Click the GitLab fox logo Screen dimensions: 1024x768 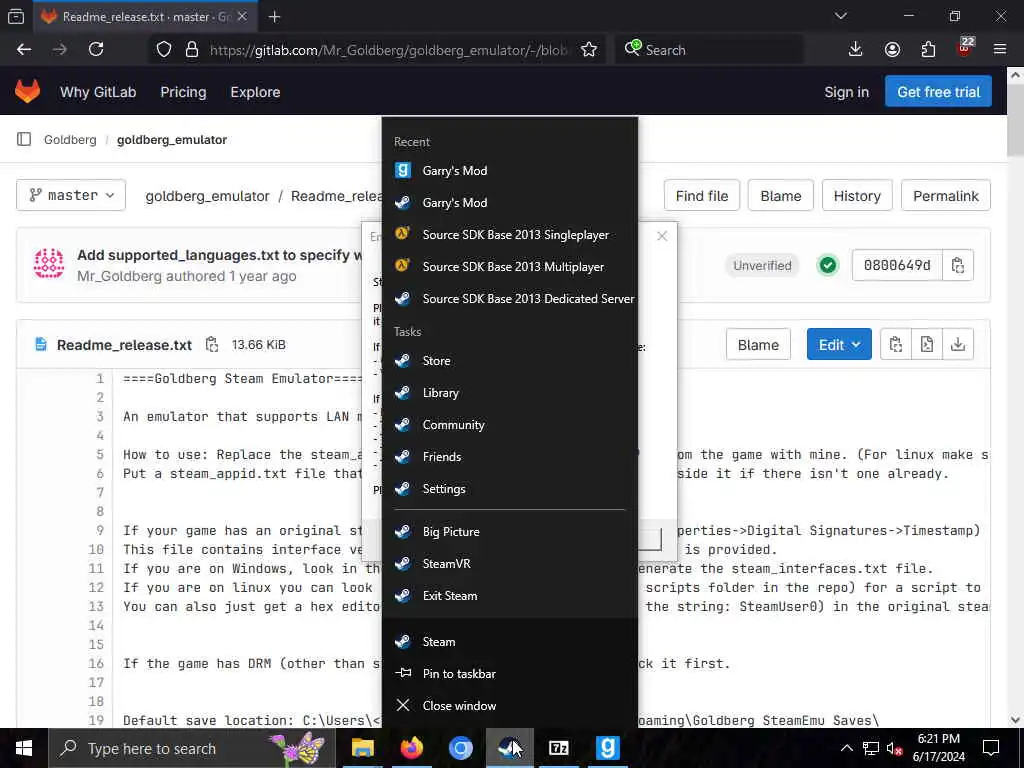point(27,91)
